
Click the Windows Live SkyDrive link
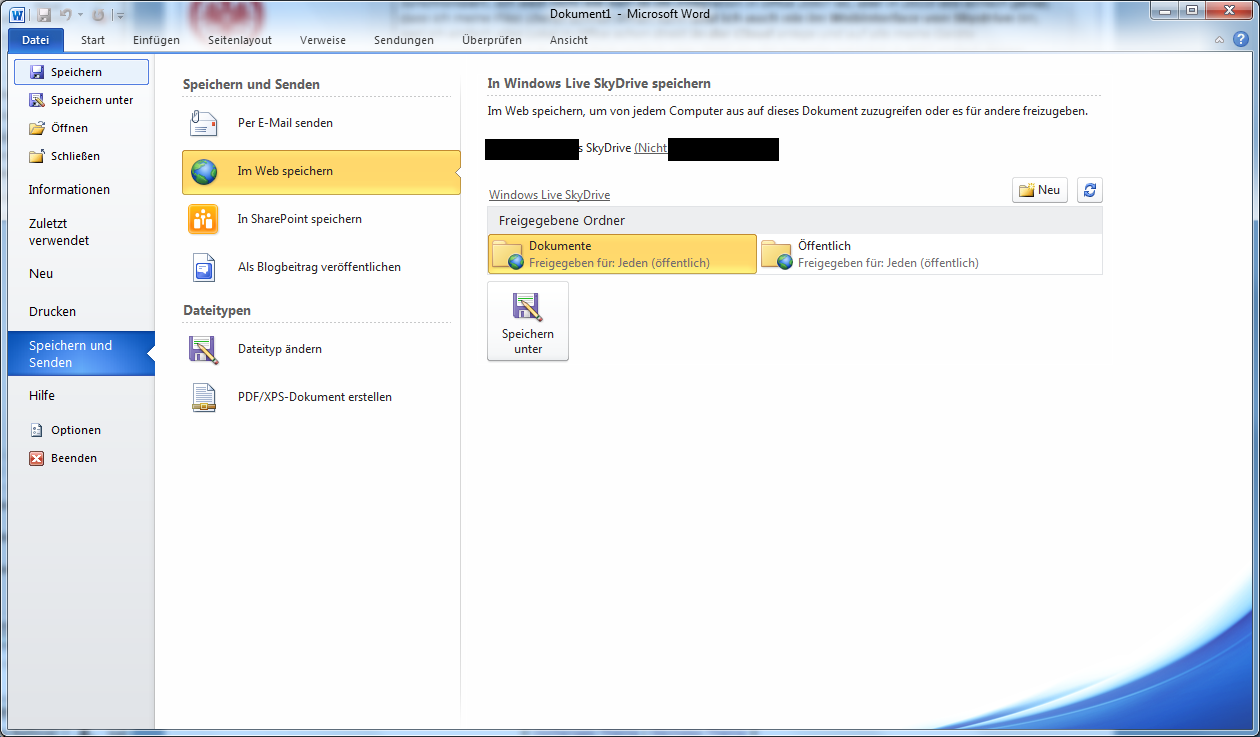pyautogui.click(x=549, y=195)
